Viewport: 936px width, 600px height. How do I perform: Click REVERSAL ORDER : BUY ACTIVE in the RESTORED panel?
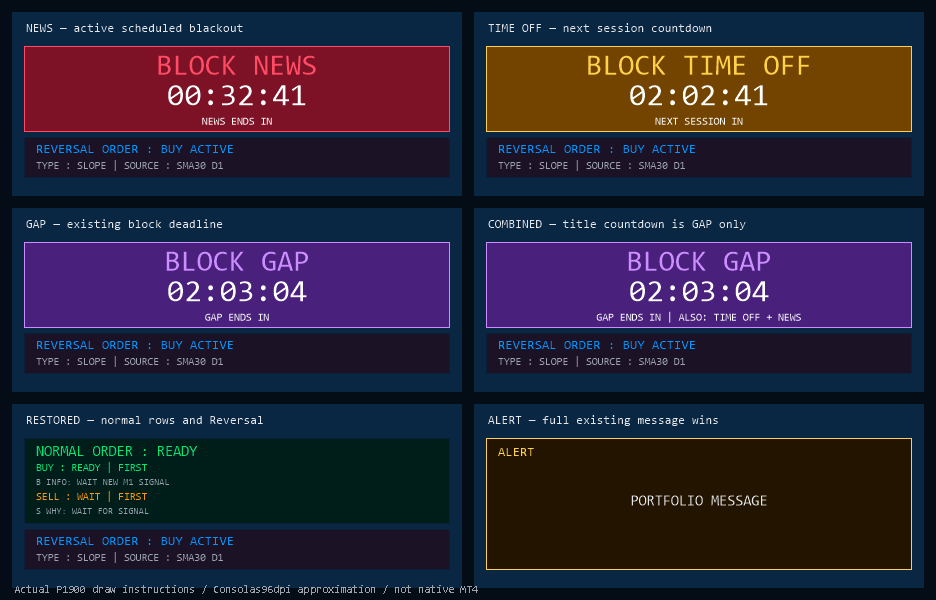pos(134,540)
